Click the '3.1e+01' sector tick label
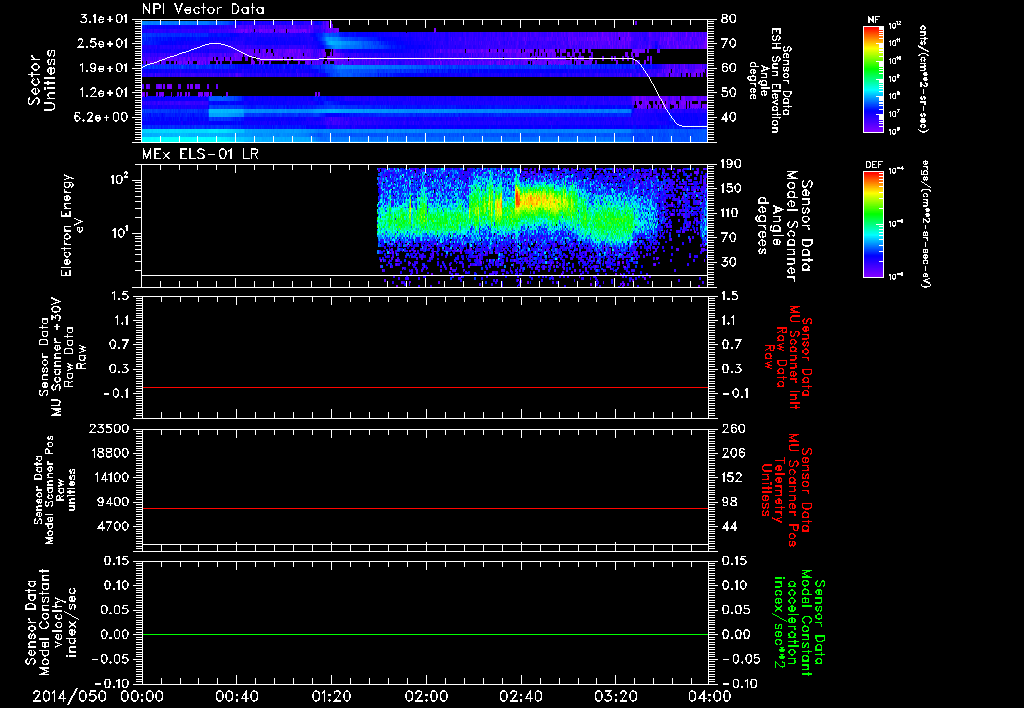The image size is (1024, 708). [105, 19]
